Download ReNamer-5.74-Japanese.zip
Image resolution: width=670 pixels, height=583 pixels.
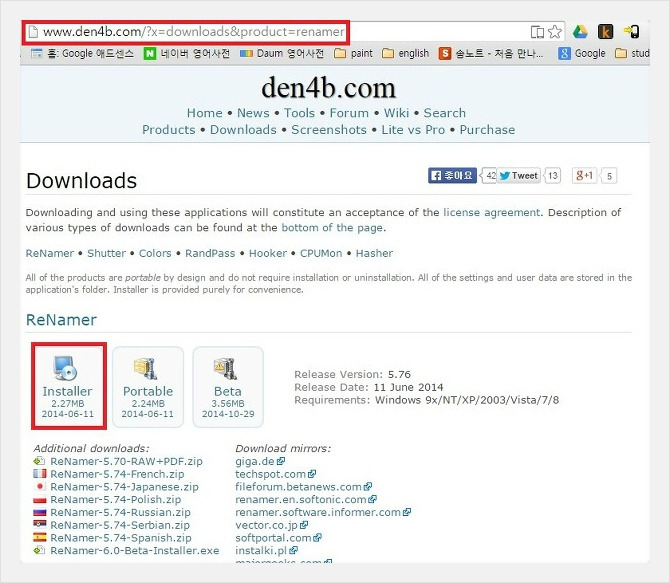pyautogui.click(x=124, y=487)
